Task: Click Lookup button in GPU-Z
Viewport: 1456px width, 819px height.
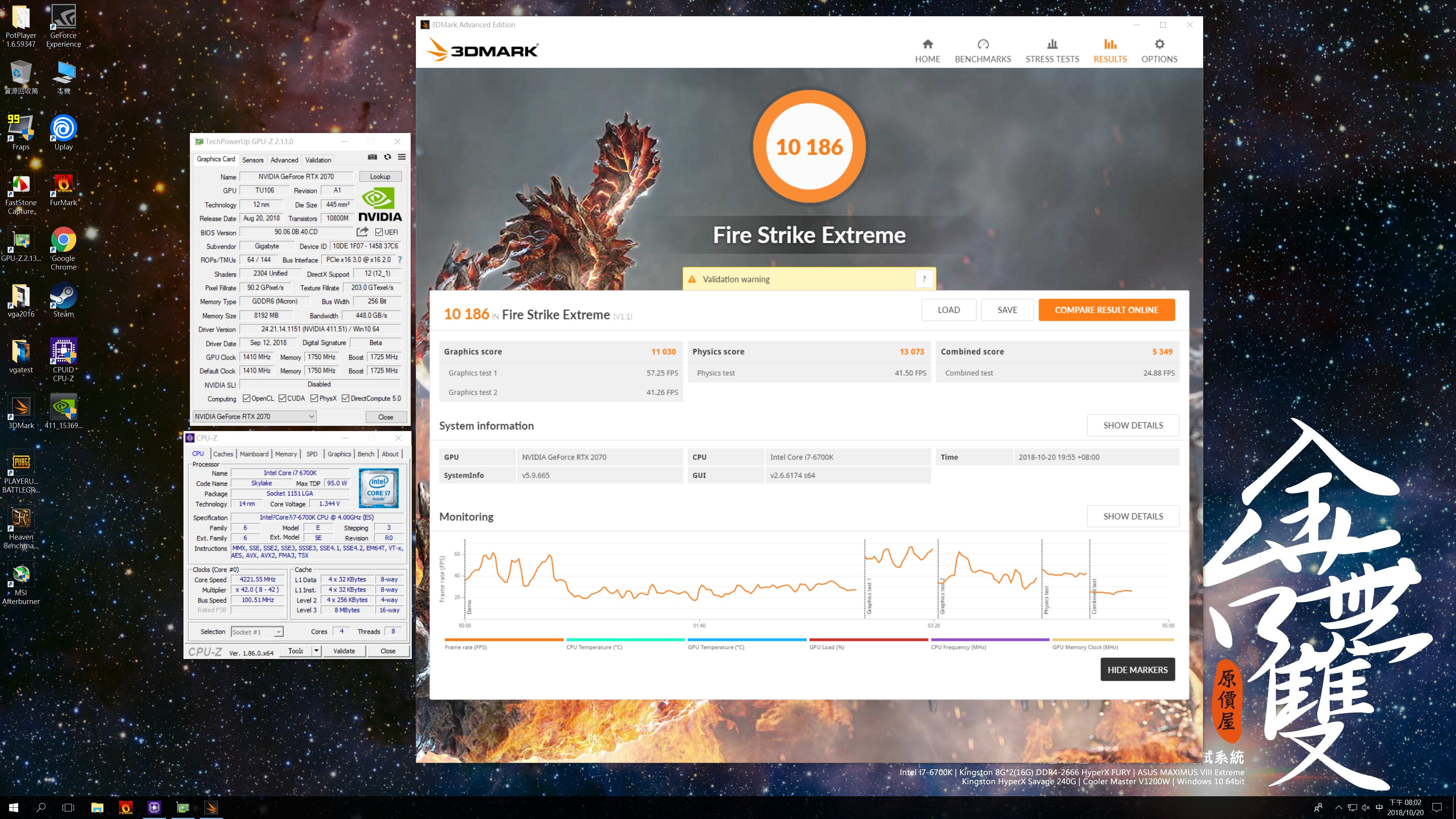Action: (380, 176)
